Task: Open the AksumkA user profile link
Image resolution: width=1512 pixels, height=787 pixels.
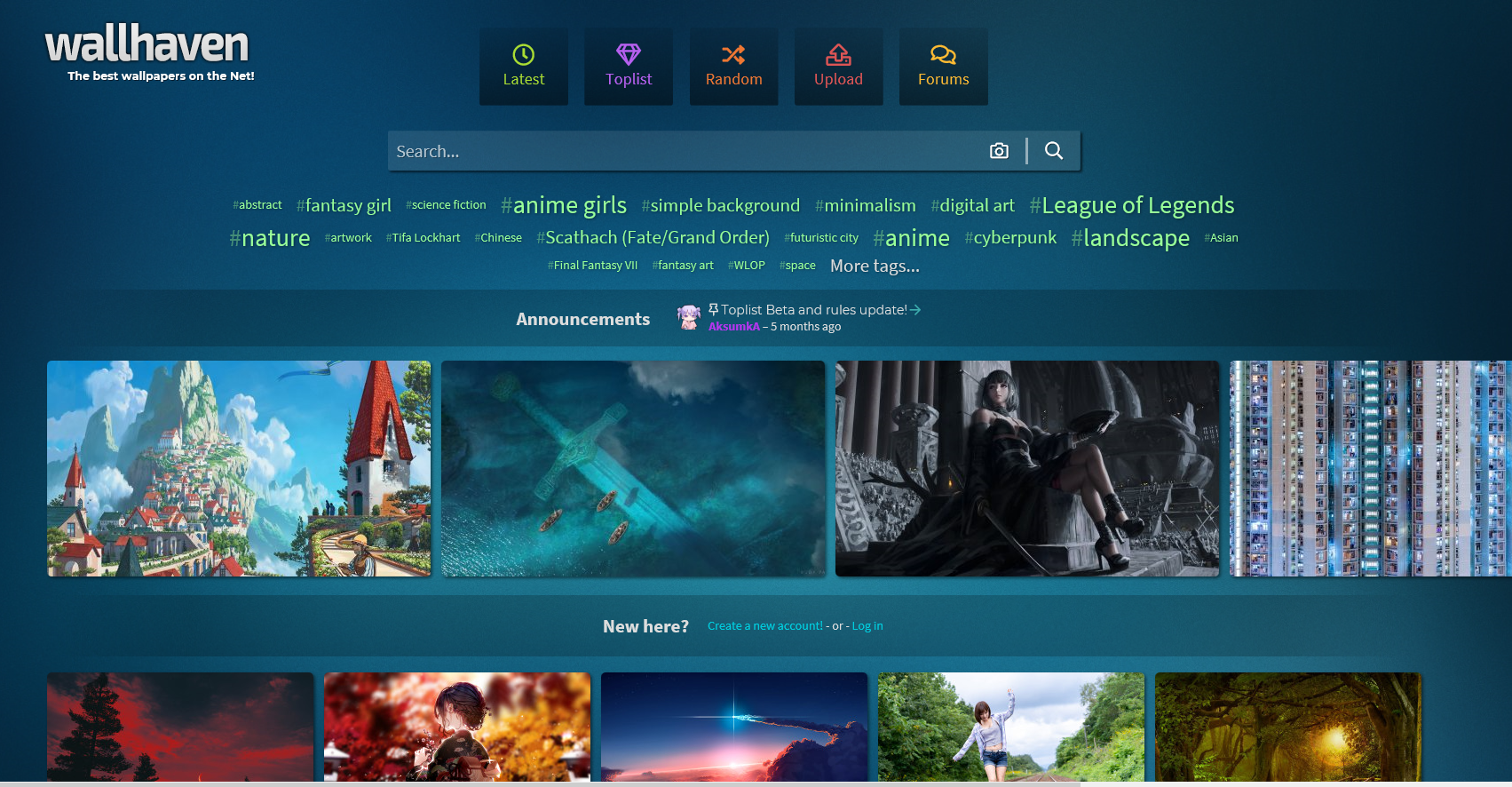Action: (733, 327)
